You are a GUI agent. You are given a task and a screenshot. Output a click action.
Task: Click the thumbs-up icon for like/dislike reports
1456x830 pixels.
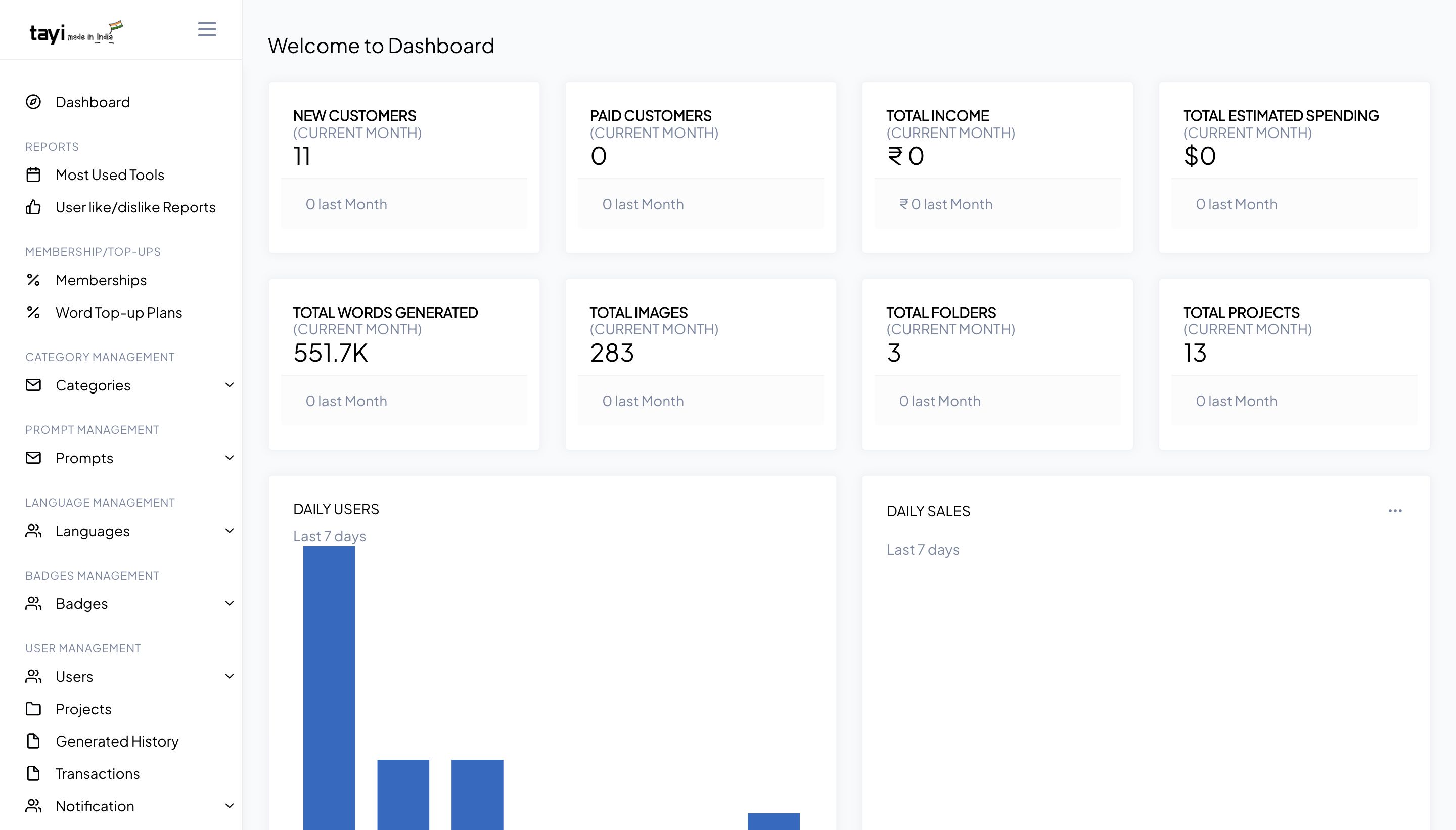tap(33, 207)
